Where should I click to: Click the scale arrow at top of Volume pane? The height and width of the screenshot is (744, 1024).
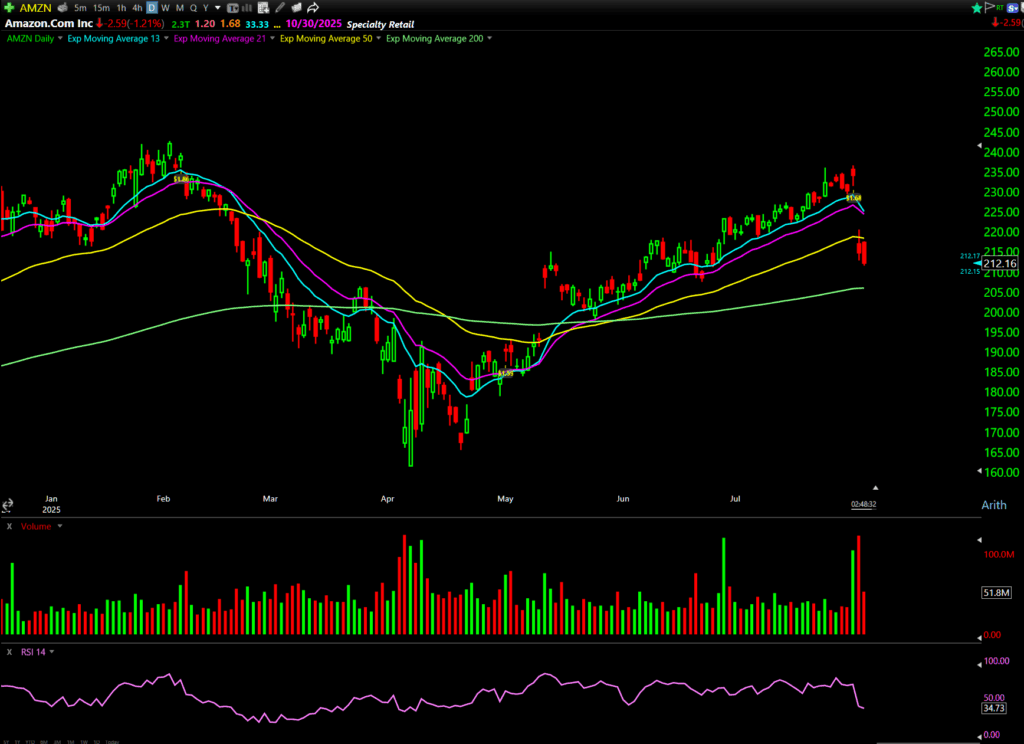tap(979, 540)
